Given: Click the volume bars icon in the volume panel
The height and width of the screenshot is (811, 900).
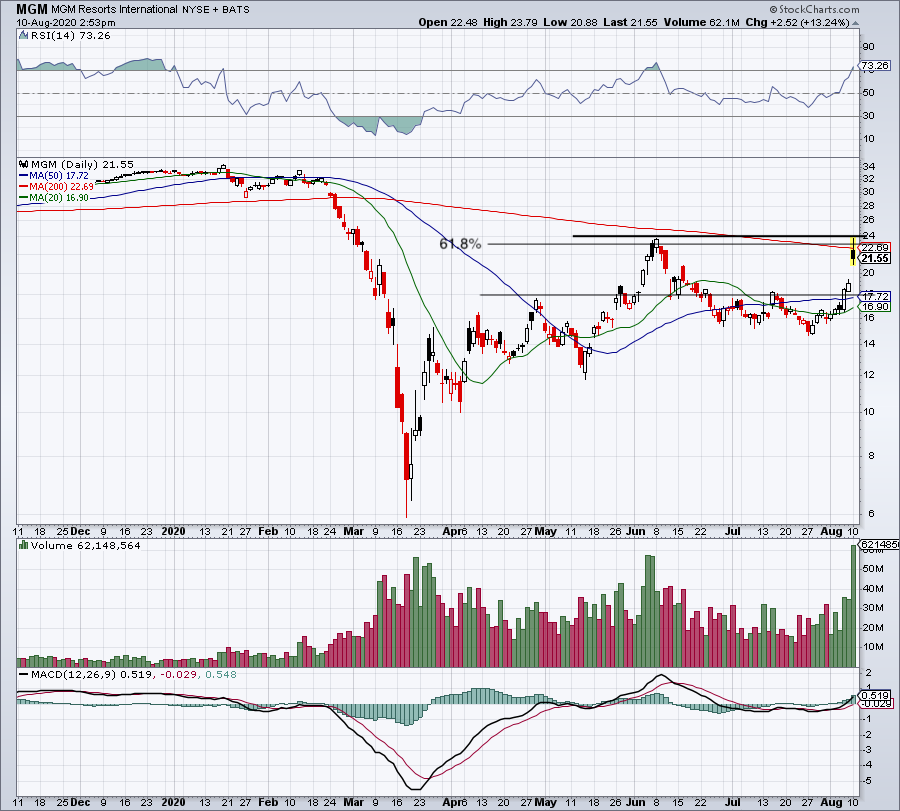Looking at the screenshot, I should pos(24,545).
